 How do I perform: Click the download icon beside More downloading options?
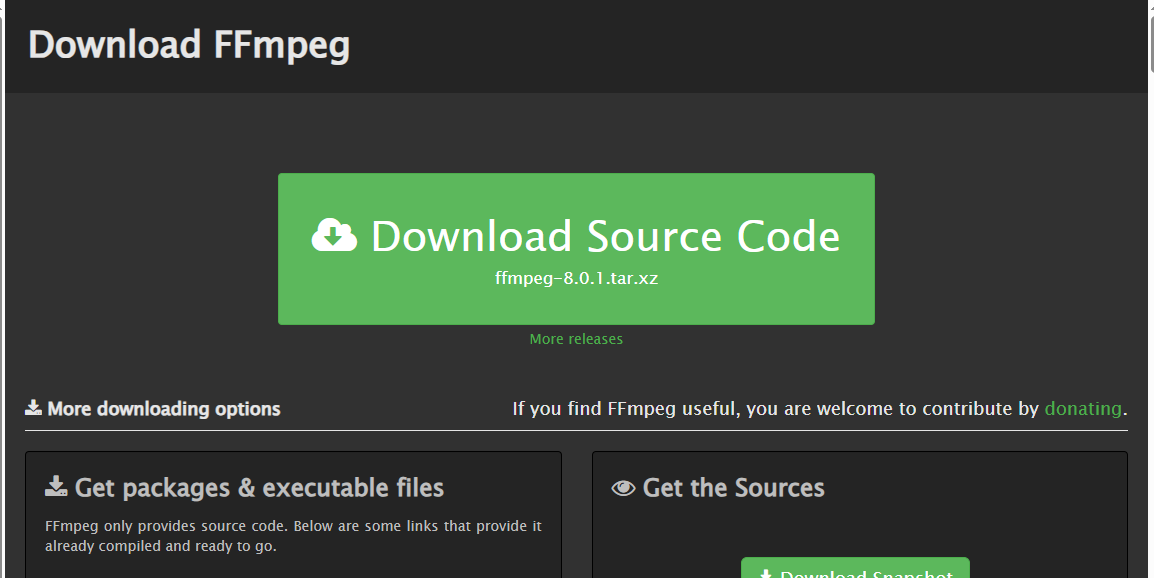pos(33,407)
